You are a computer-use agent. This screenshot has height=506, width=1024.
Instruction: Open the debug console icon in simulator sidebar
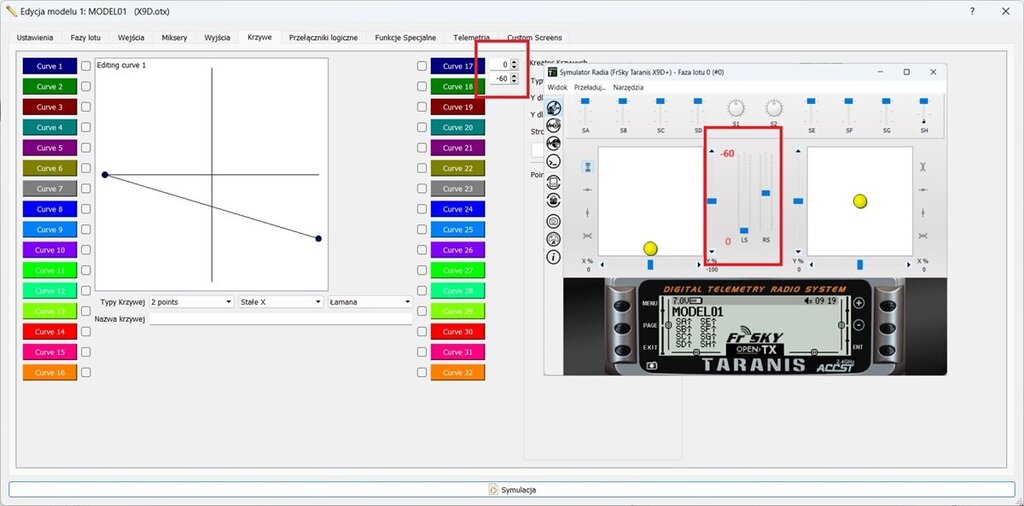554,162
